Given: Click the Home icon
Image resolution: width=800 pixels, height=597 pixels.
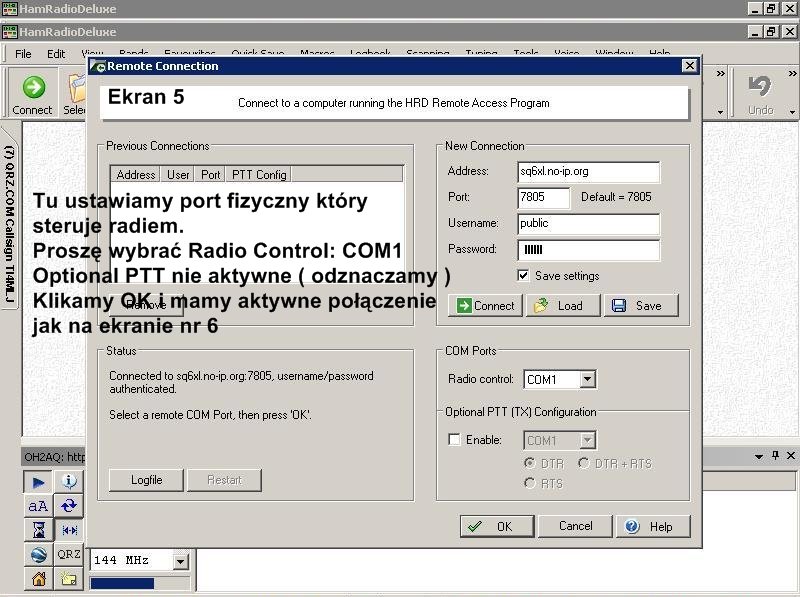Looking at the screenshot, I should 38,579.
